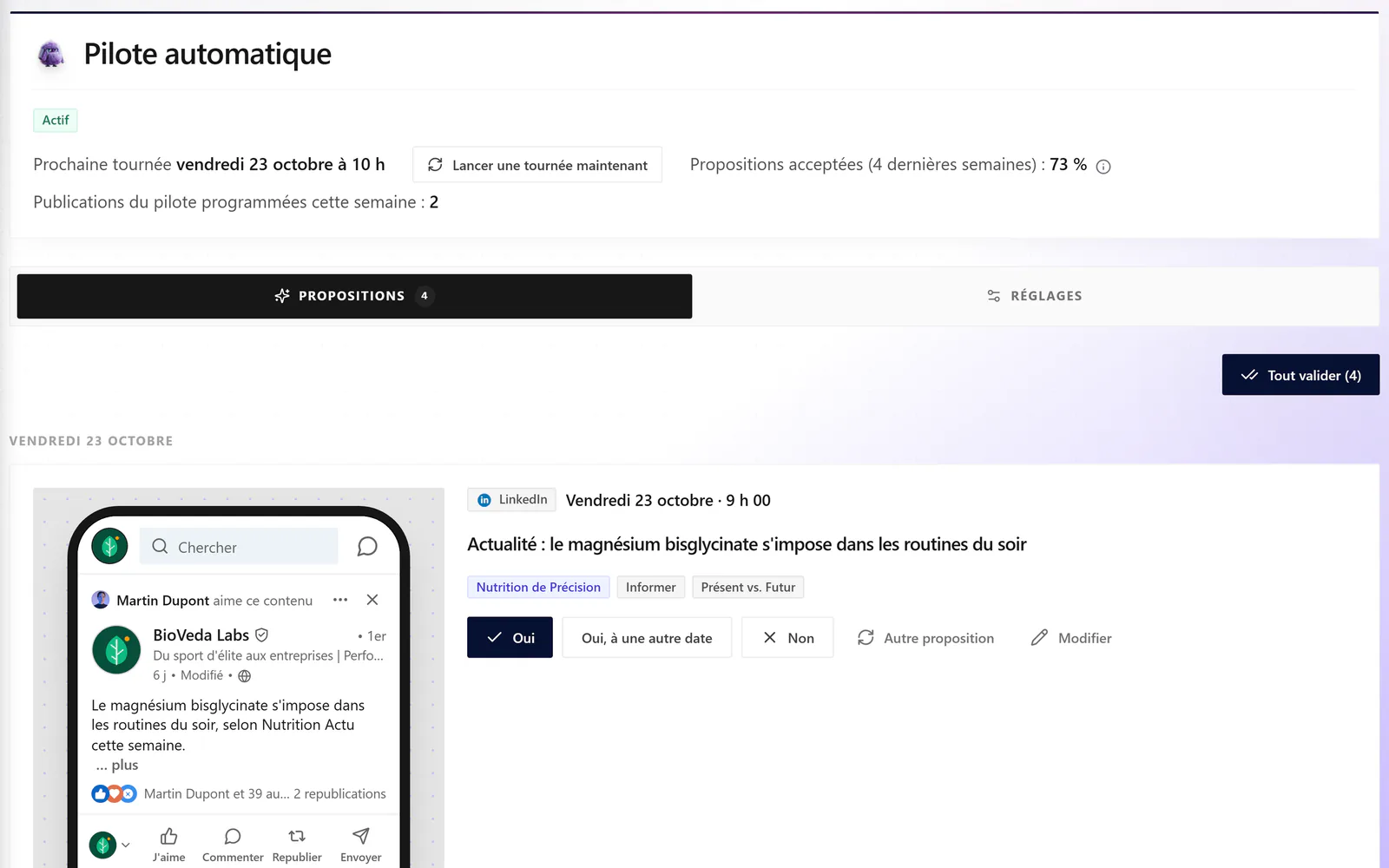
Task: Open the messaging bubble icon in preview
Action: [x=367, y=547]
